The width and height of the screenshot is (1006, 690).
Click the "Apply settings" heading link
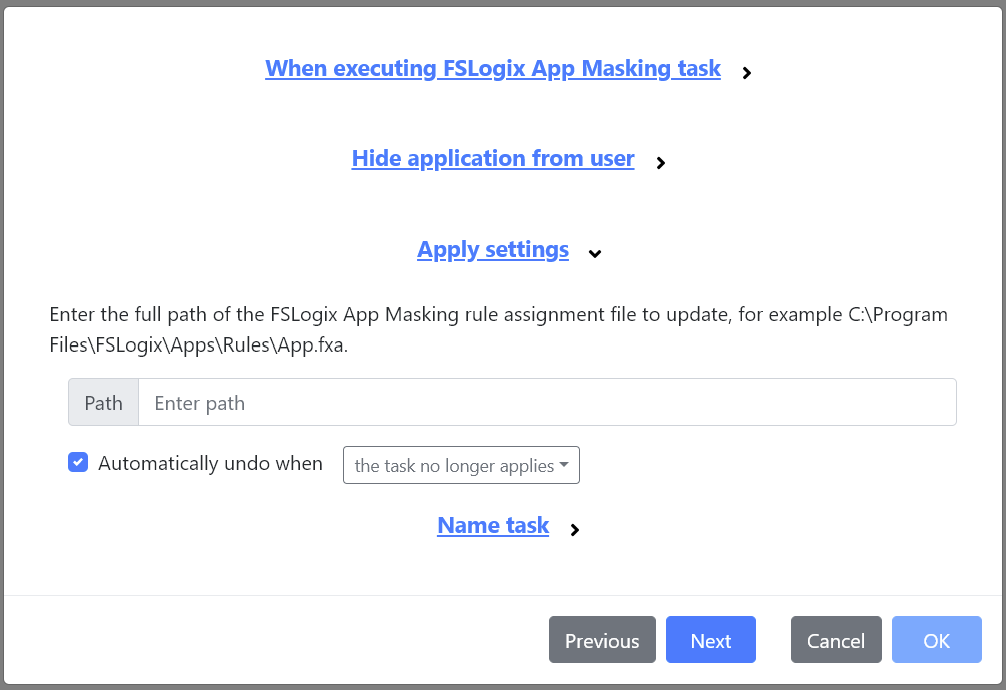[492, 249]
